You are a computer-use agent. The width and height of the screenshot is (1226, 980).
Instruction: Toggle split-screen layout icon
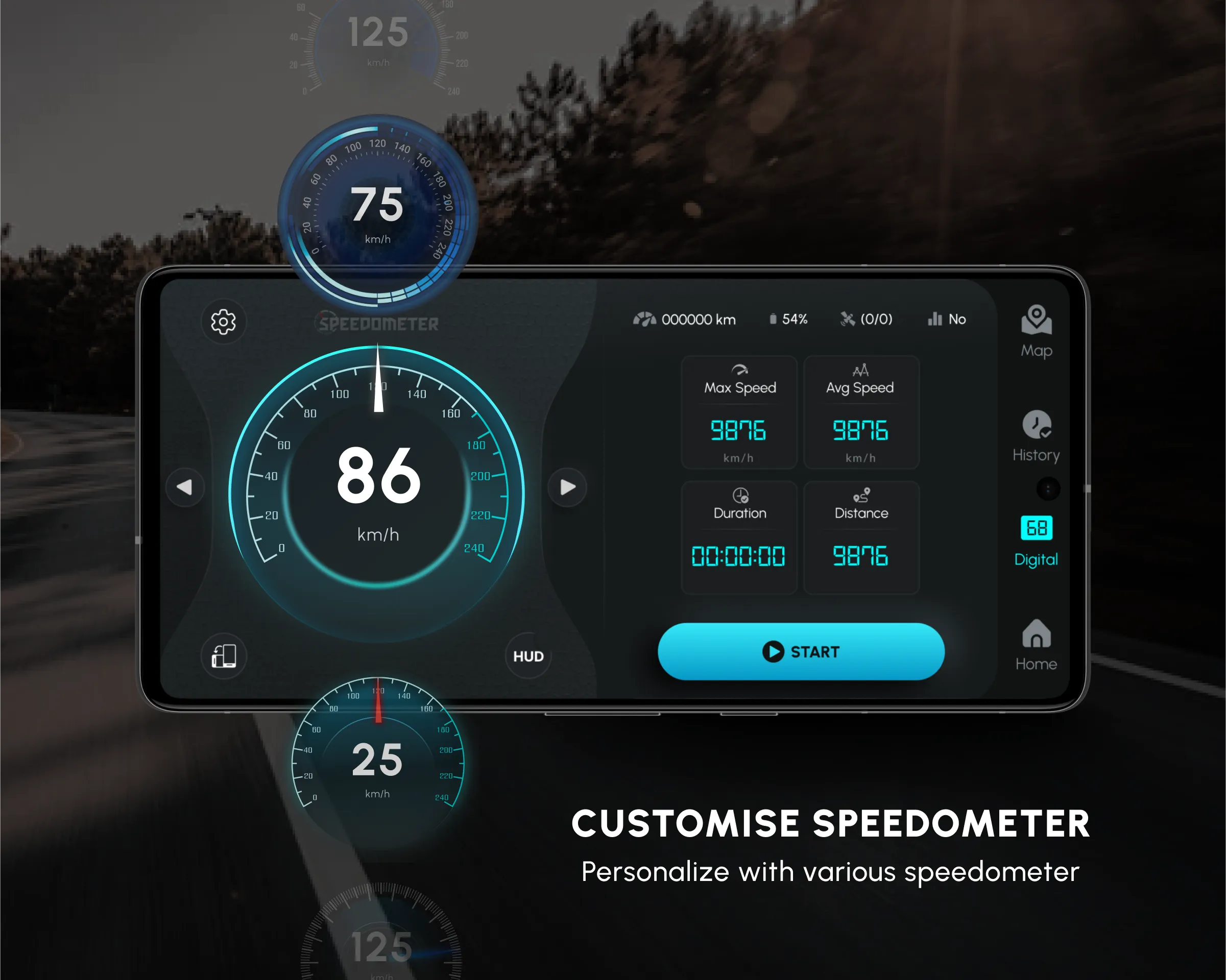coord(225,656)
